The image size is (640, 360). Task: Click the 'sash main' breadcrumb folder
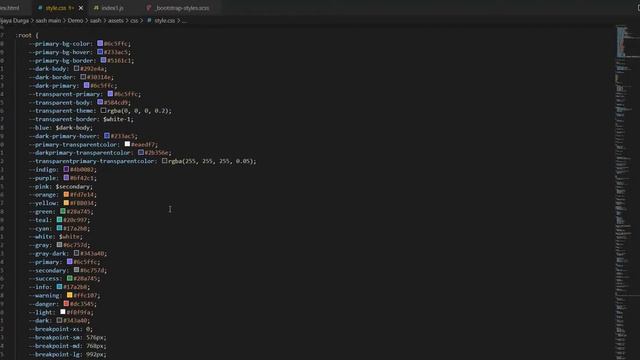click(x=48, y=20)
